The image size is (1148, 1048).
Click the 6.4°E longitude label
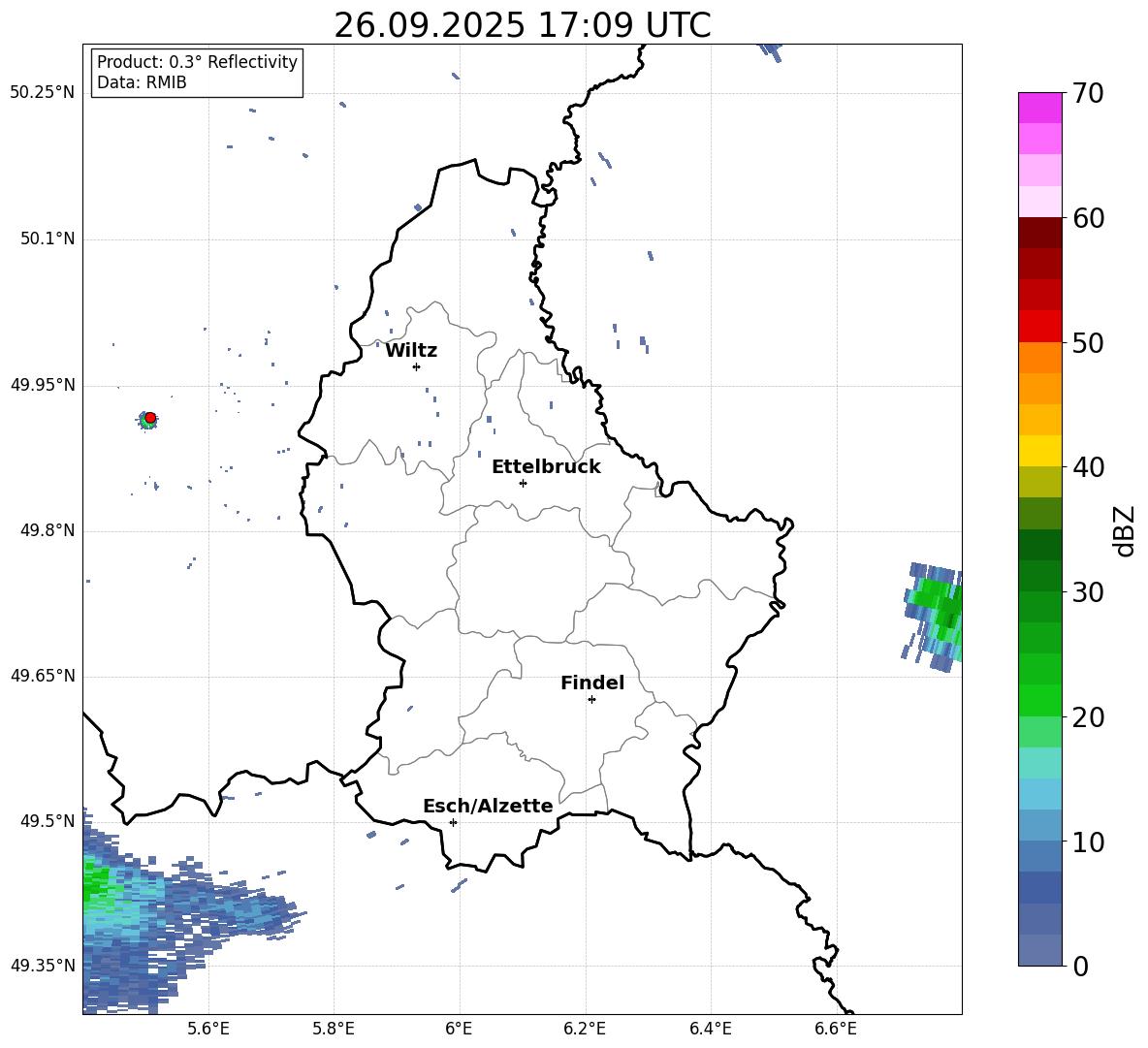[x=711, y=1029]
